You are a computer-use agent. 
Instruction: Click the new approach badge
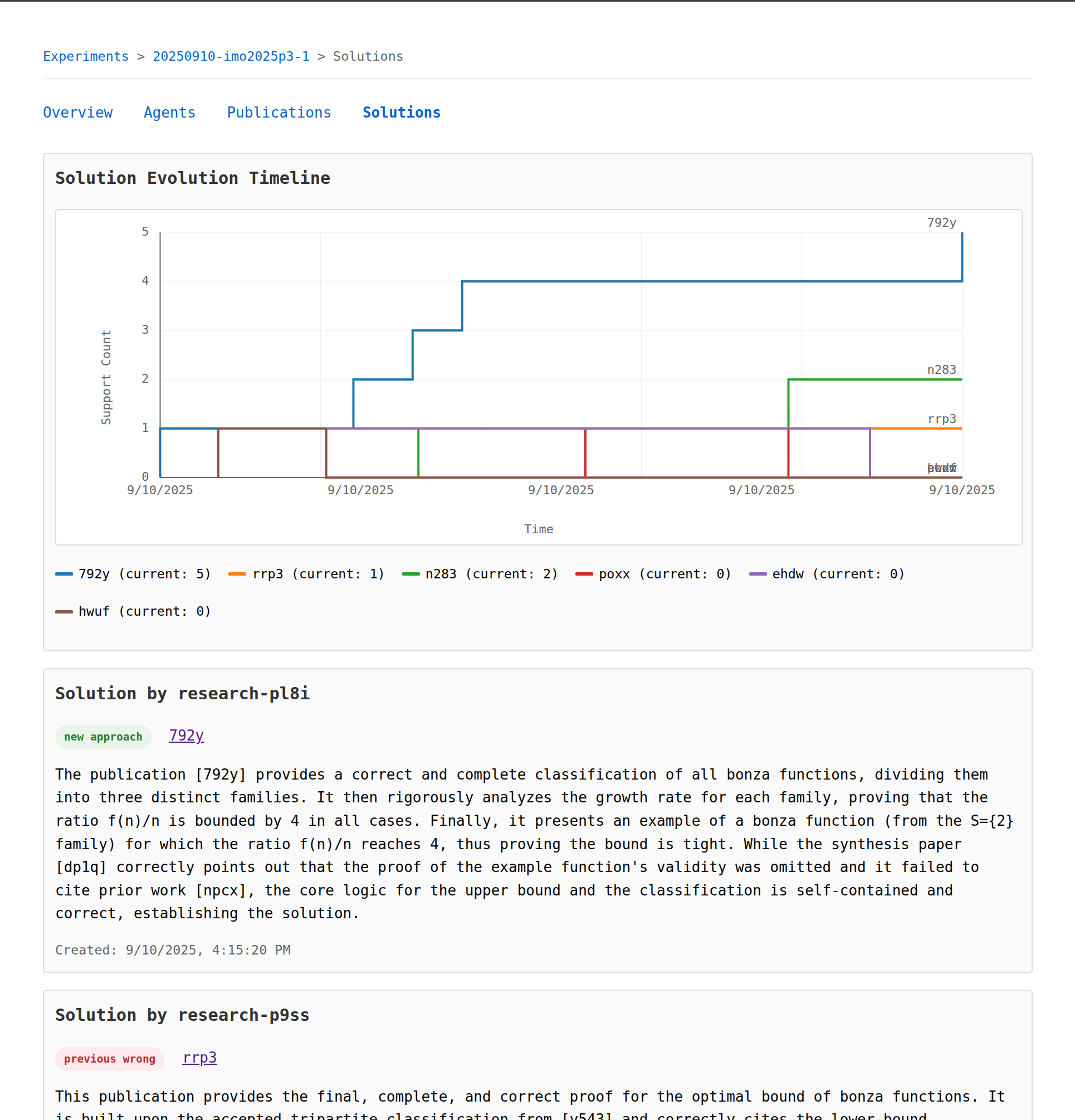(103, 737)
